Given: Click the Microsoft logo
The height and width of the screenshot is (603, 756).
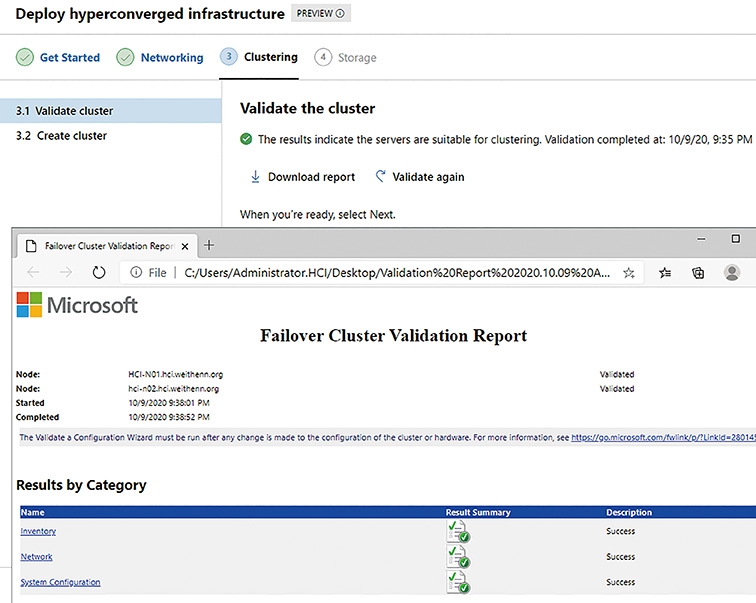Looking at the screenshot, I should (77, 305).
